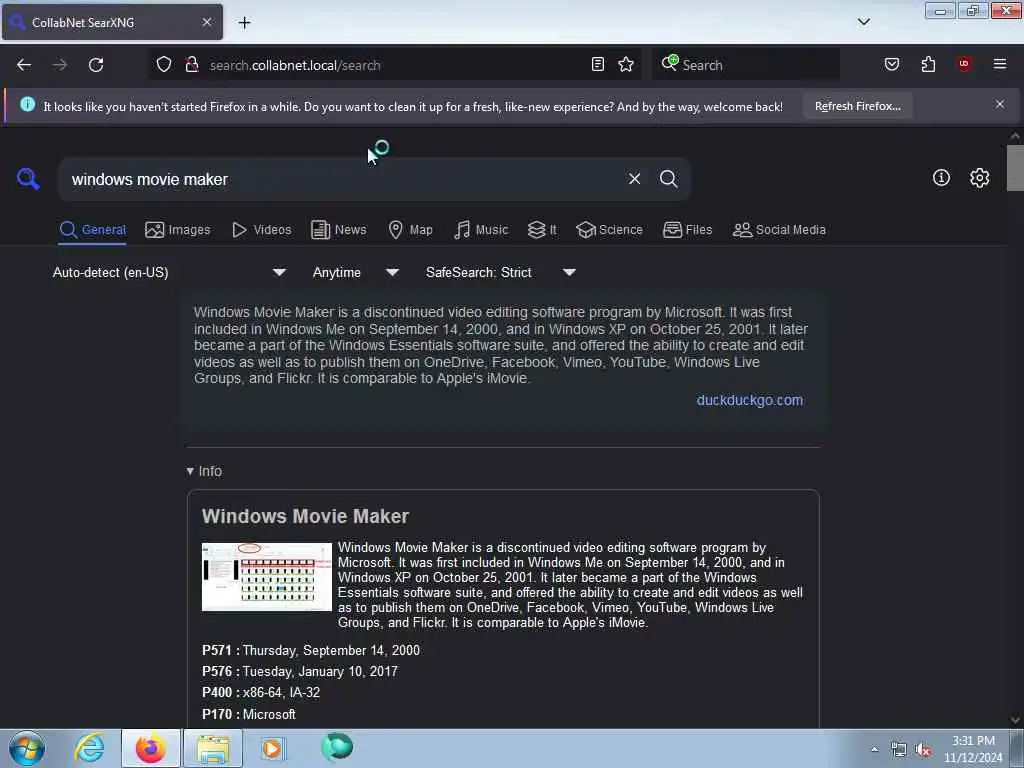Viewport: 1024px width, 768px height.
Task: Open the Windows Start button
Action: coord(27,748)
